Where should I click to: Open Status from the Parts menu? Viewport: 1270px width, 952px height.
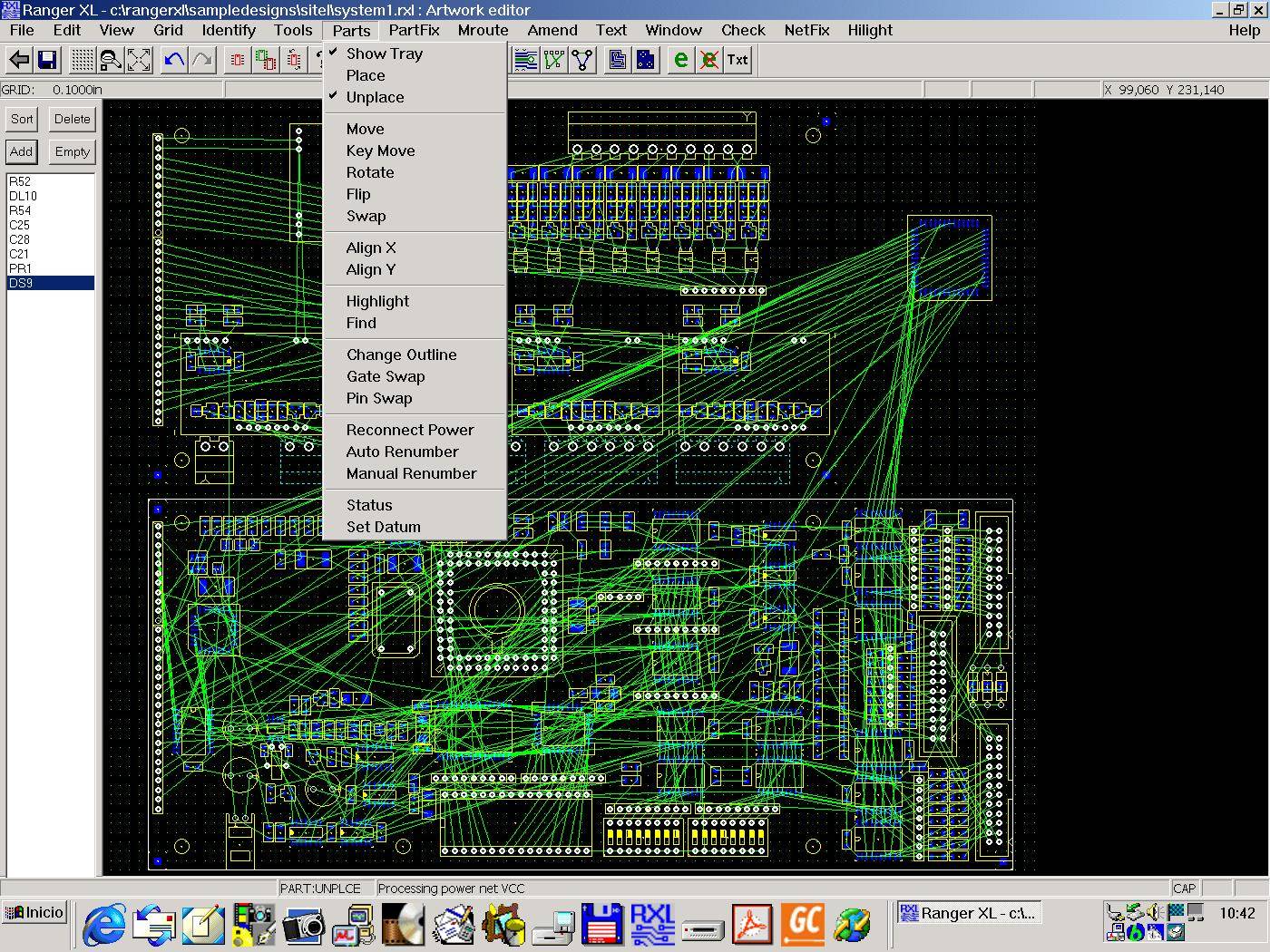point(415,505)
